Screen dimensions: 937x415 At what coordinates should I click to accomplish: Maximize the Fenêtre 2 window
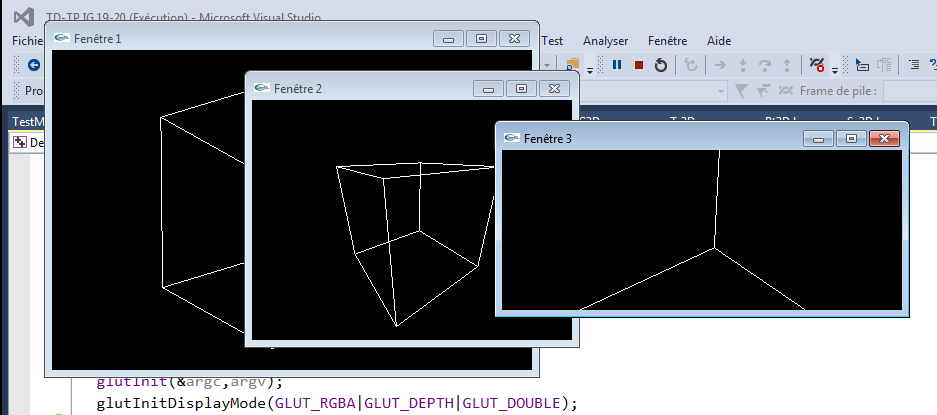click(520, 89)
